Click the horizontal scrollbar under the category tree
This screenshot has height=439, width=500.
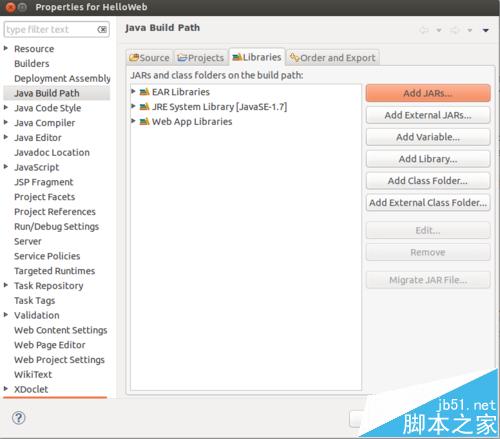click(55, 397)
